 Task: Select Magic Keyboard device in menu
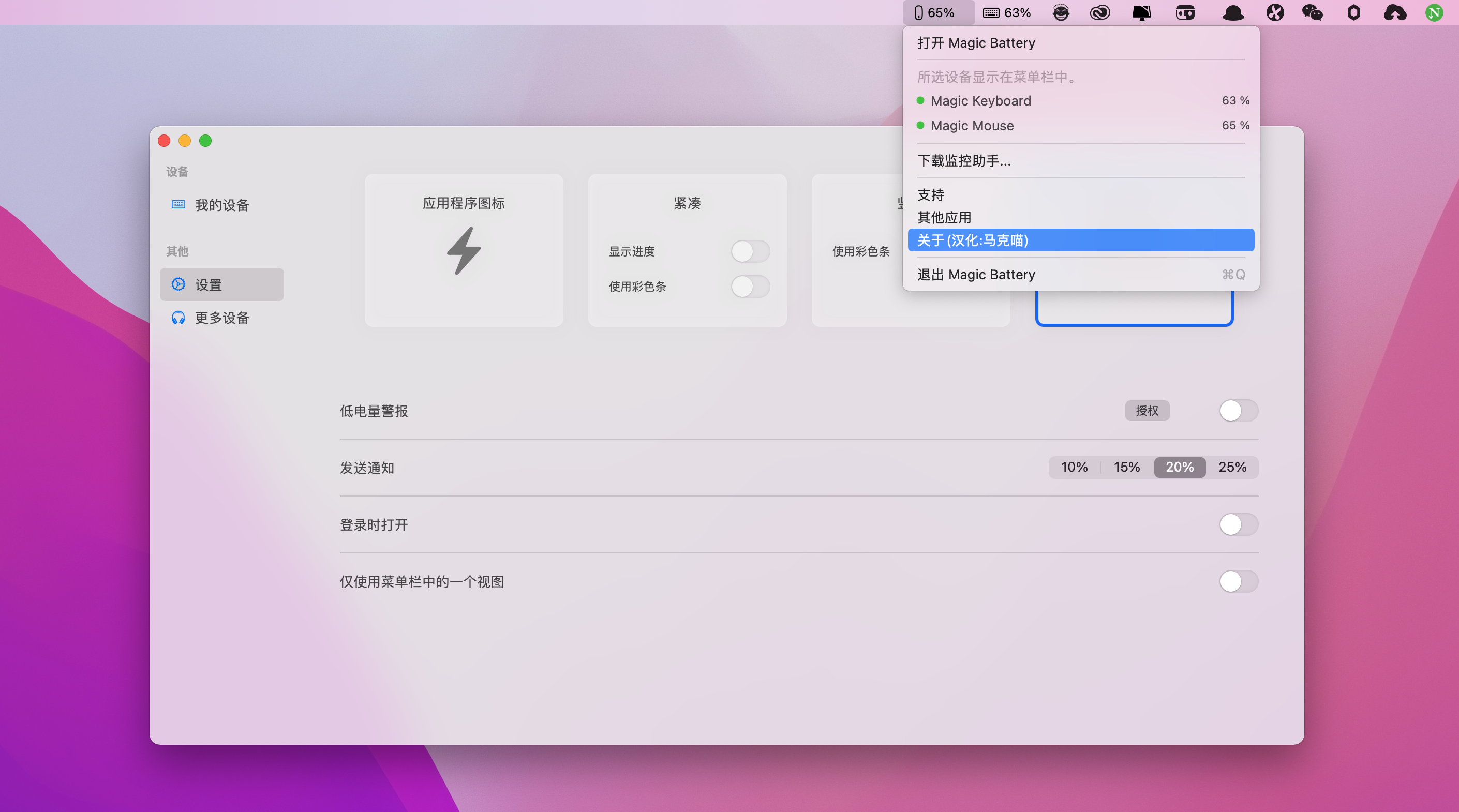980,101
